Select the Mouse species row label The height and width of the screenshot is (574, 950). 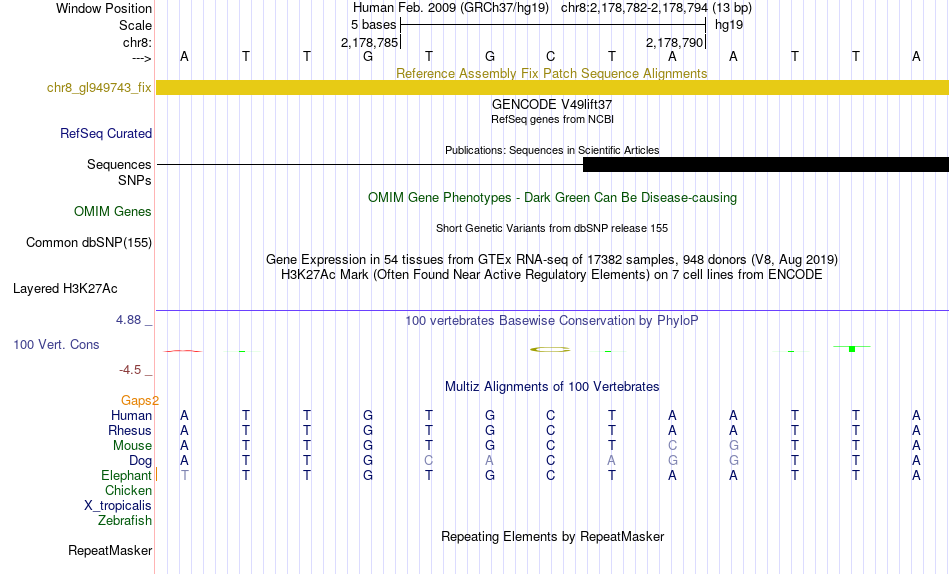[x=132, y=446]
